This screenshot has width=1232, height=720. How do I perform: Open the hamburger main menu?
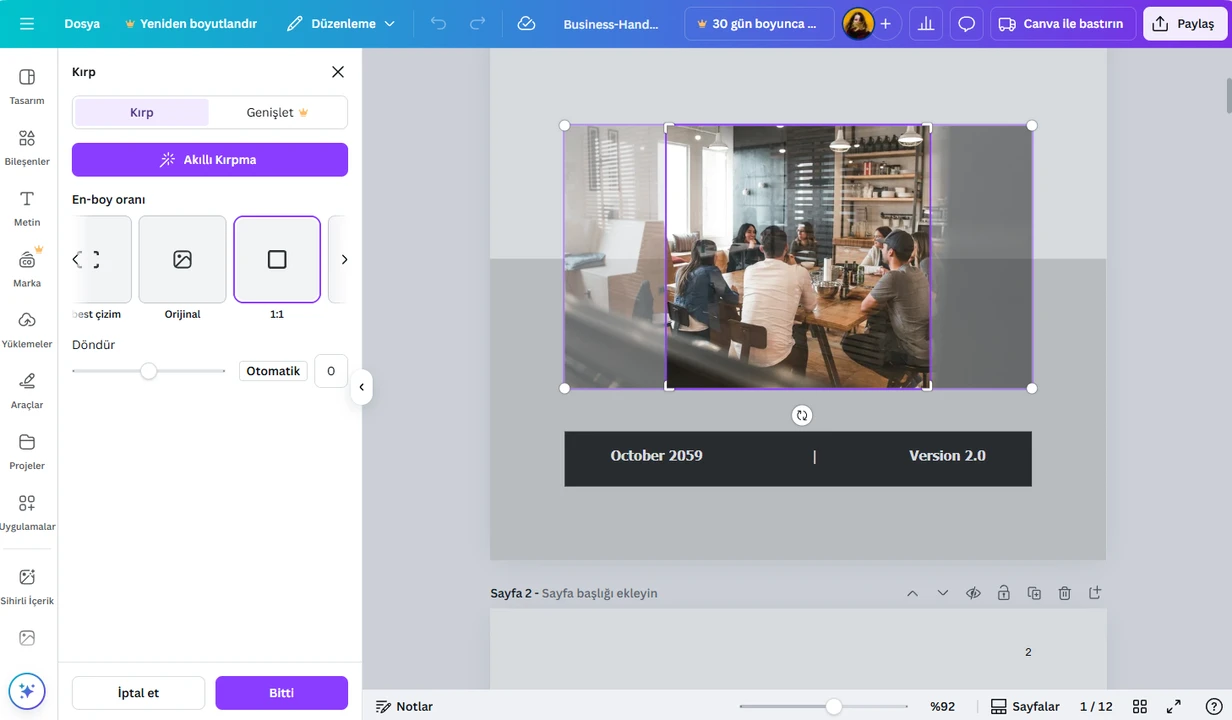click(x=27, y=23)
